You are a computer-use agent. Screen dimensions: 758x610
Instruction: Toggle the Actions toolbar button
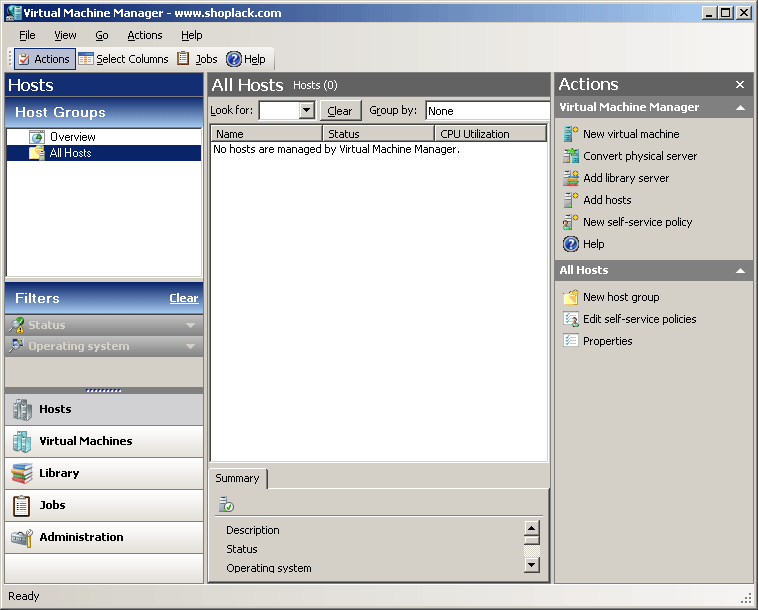click(x=45, y=59)
